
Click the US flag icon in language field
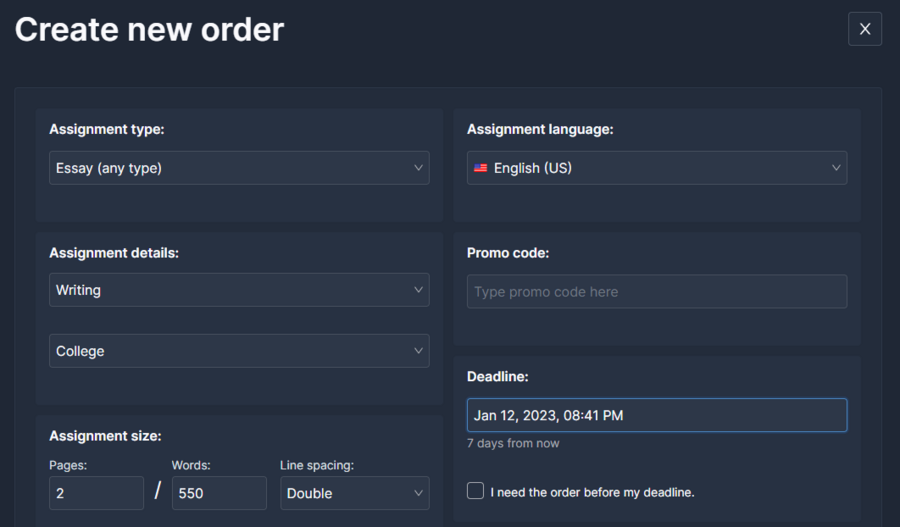pyautogui.click(x=480, y=168)
